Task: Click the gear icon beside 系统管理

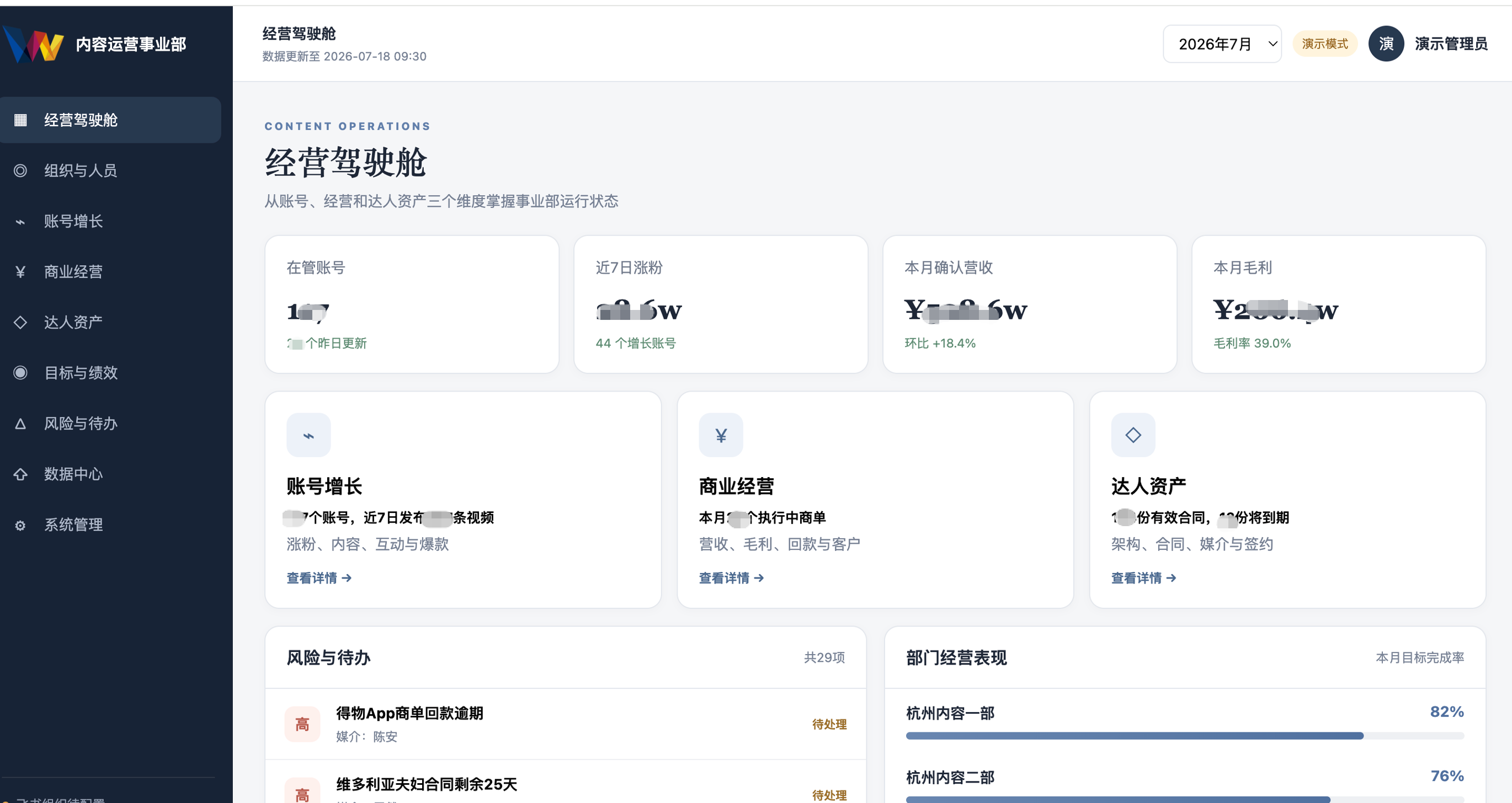Action: click(x=20, y=525)
